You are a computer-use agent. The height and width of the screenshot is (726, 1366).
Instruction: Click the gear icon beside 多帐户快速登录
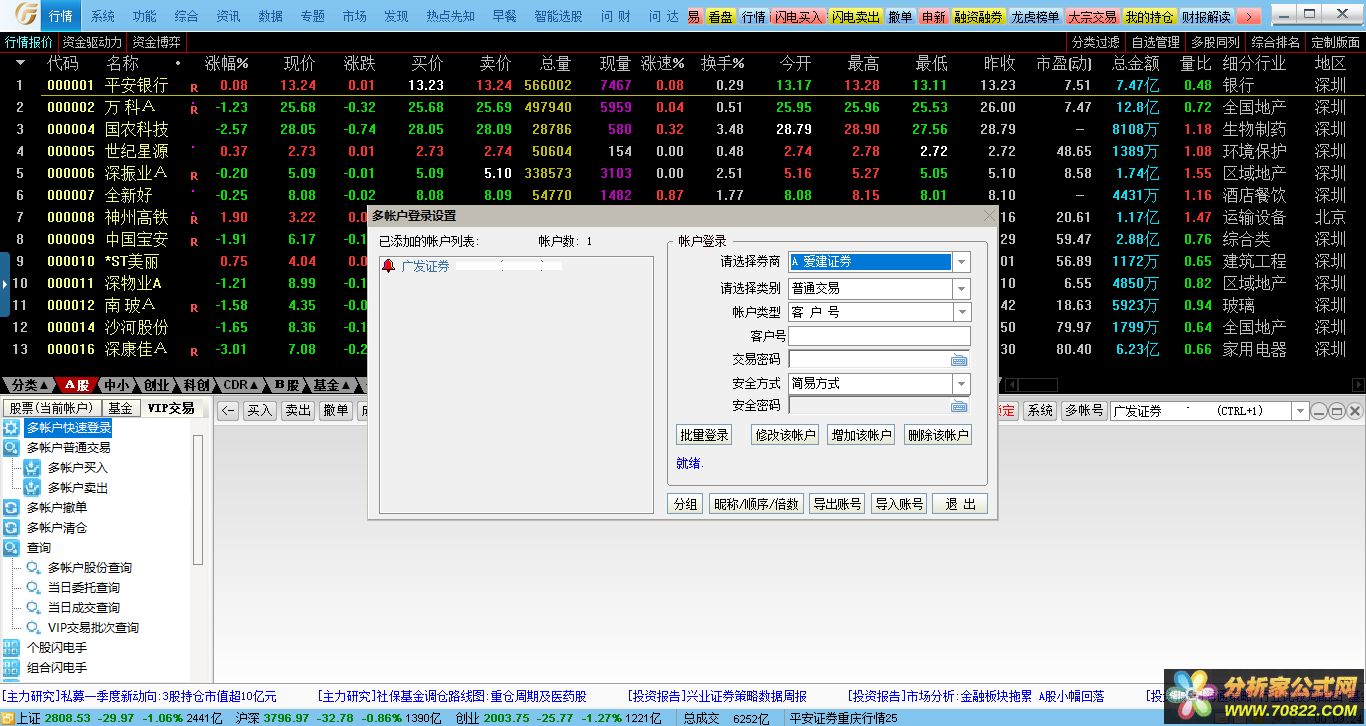11,428
